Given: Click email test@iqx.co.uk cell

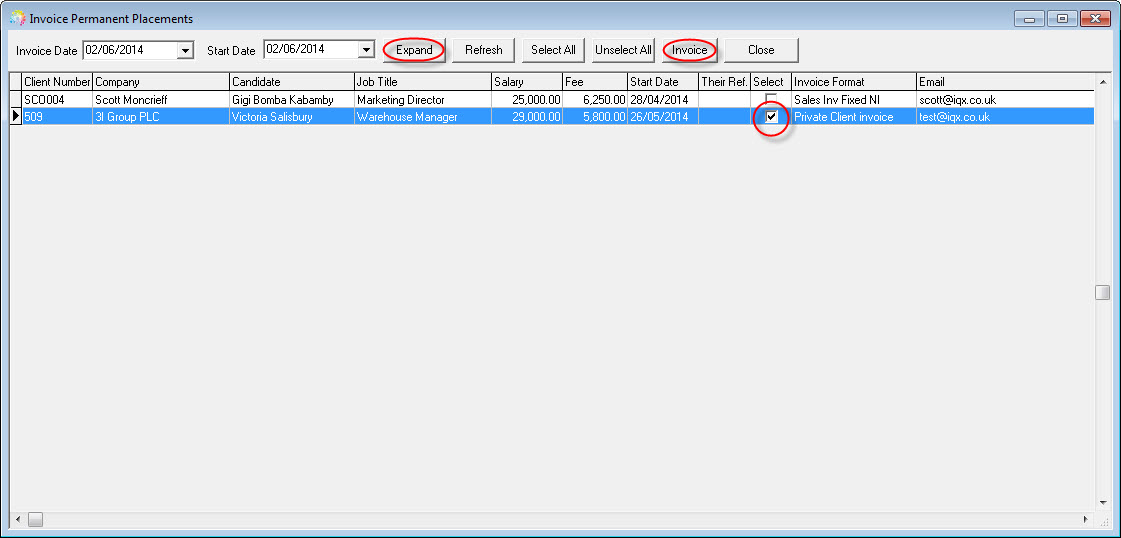Looking at the screenshot, I should 1005,117.
